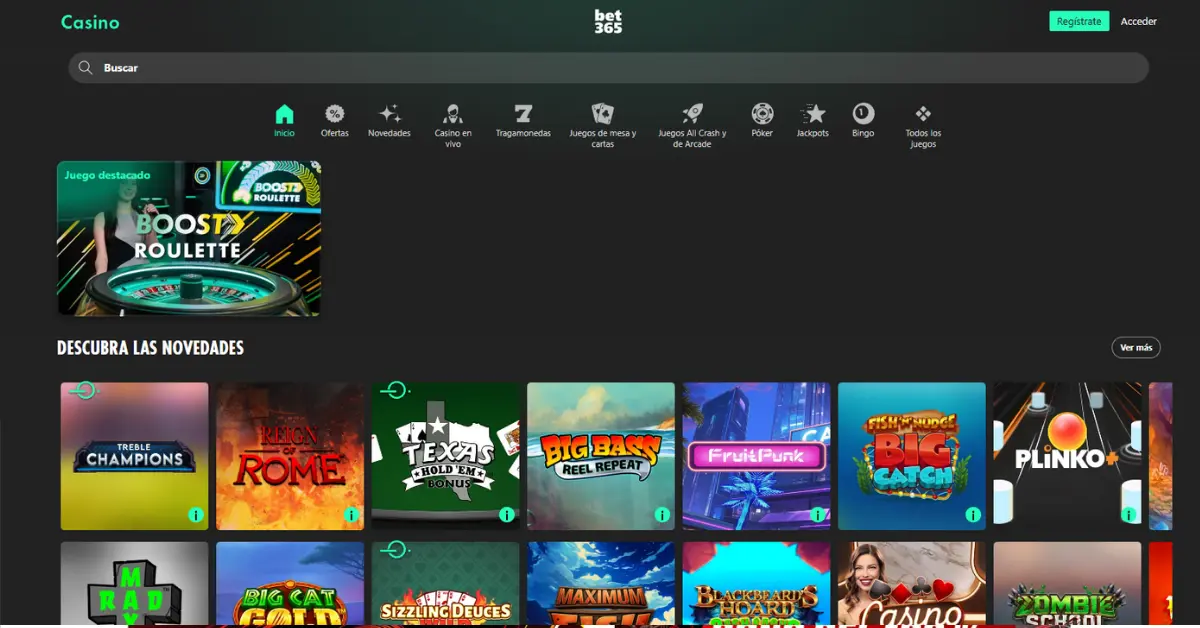Open the Mad Max game tile
The height and width of the screenshot is (628, 1200).
pos(135,585)
